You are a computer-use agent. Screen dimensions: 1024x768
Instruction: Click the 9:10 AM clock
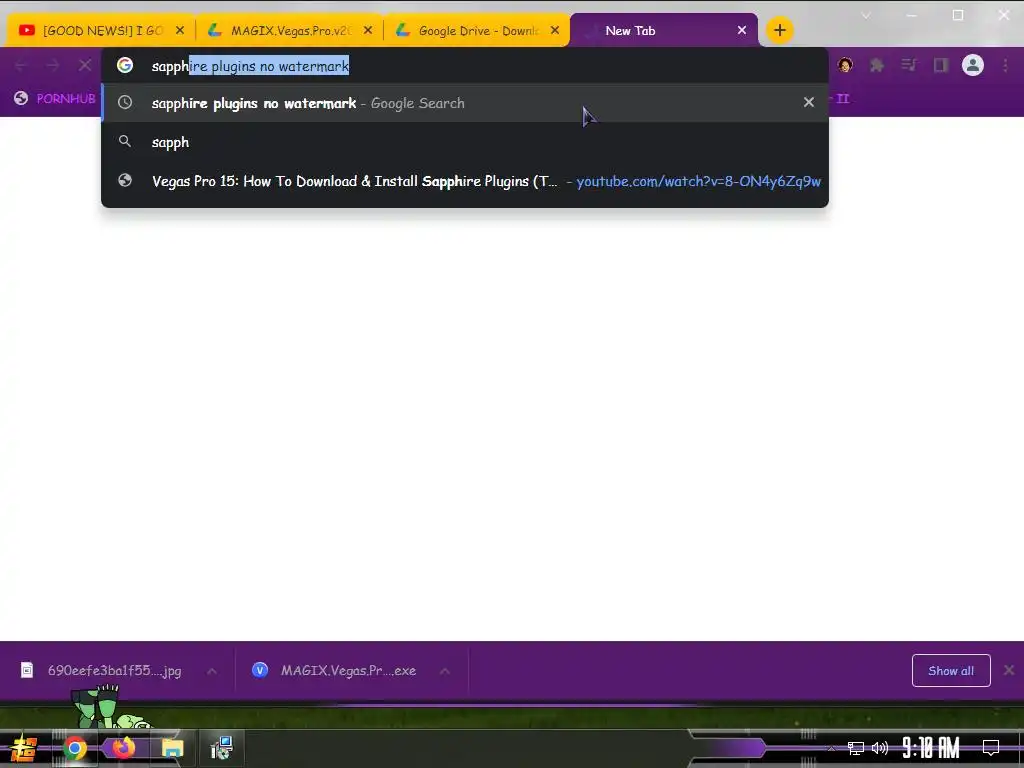point(931,747)
